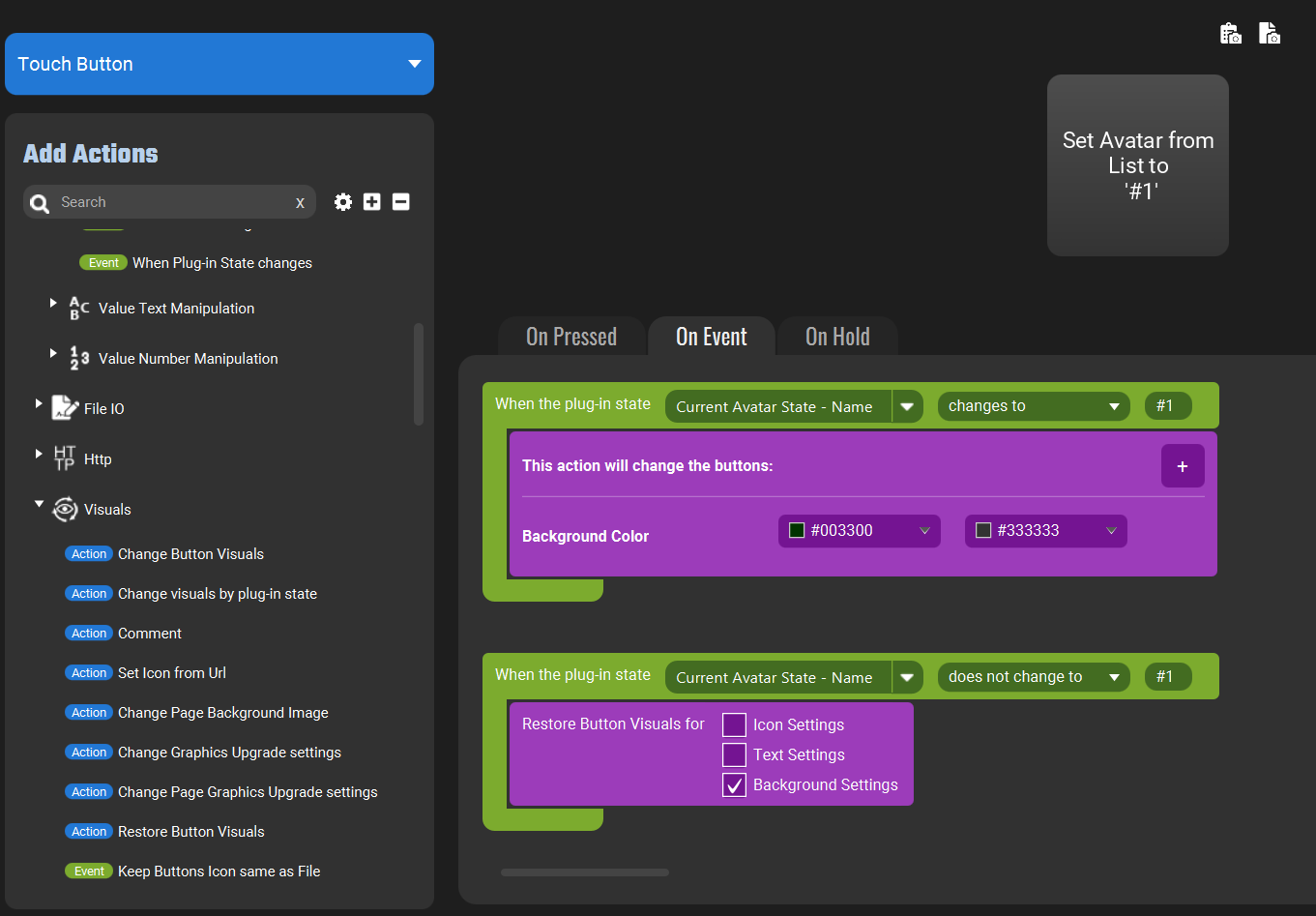The image size is (1316, 916).
Task: Select Change Page Background Image action
Action: [x=223, y=713]
